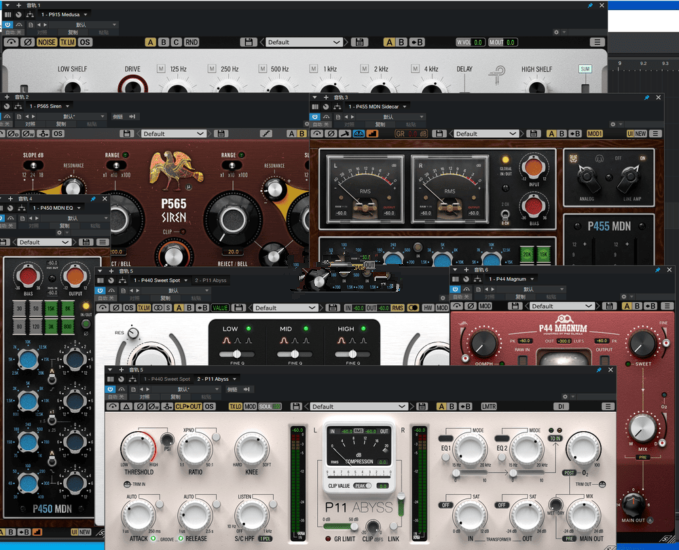679x550 pixels.
Task: Click OS button in Siren toolbar
Action: tap(58, 134)
